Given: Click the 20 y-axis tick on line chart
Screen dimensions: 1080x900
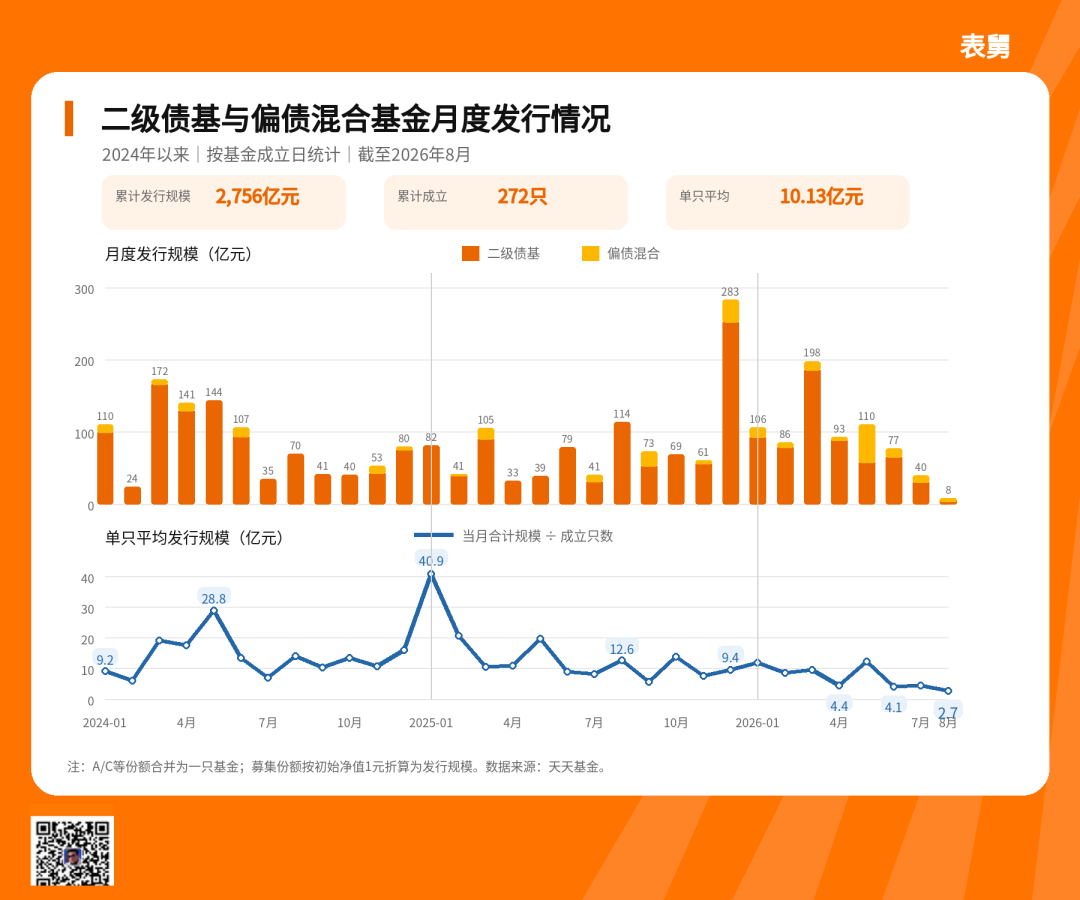Looking at the screenshot, I should [x=87, y=640].
